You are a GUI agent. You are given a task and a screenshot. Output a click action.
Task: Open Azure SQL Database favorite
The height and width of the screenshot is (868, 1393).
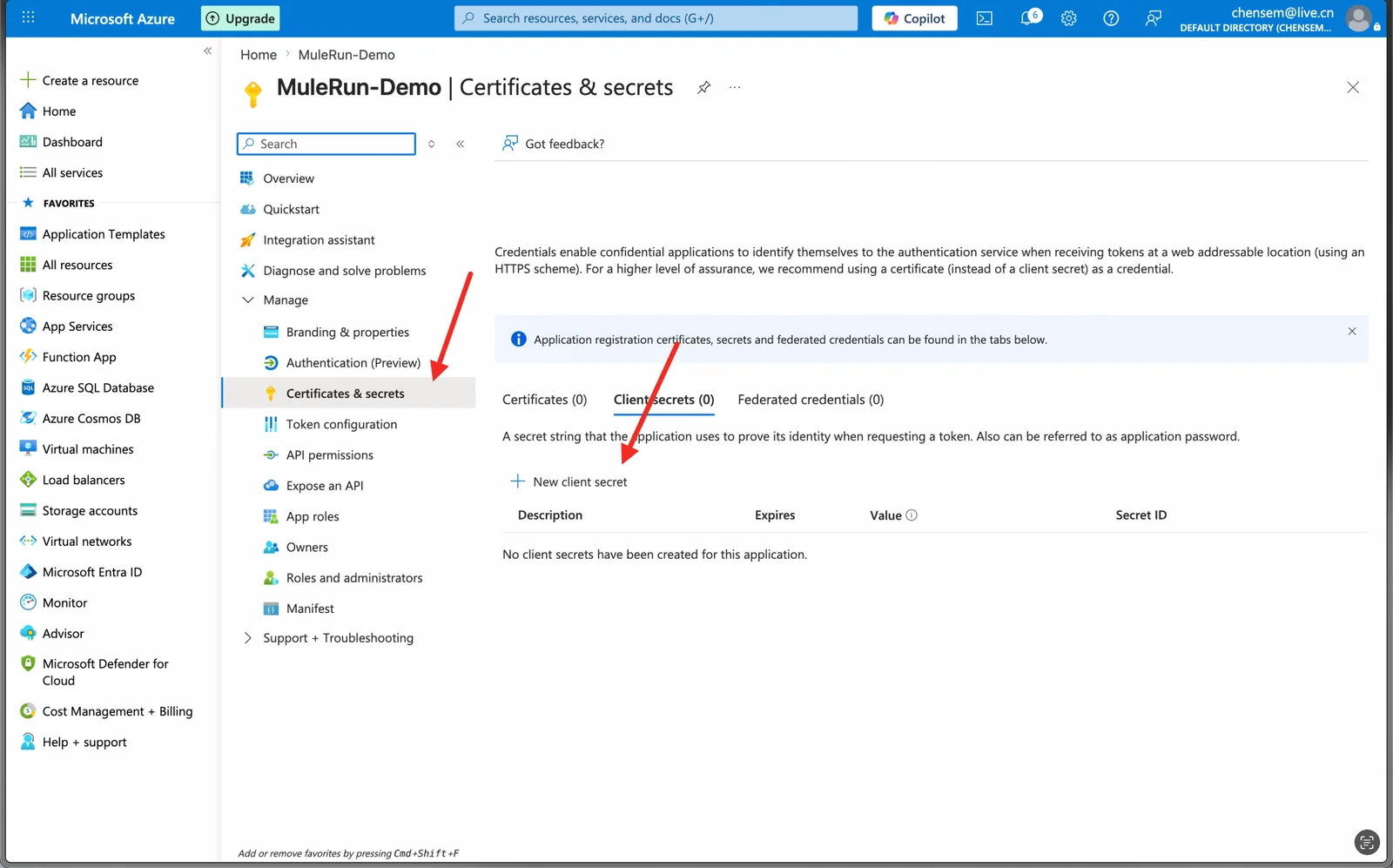click(98, 388)
